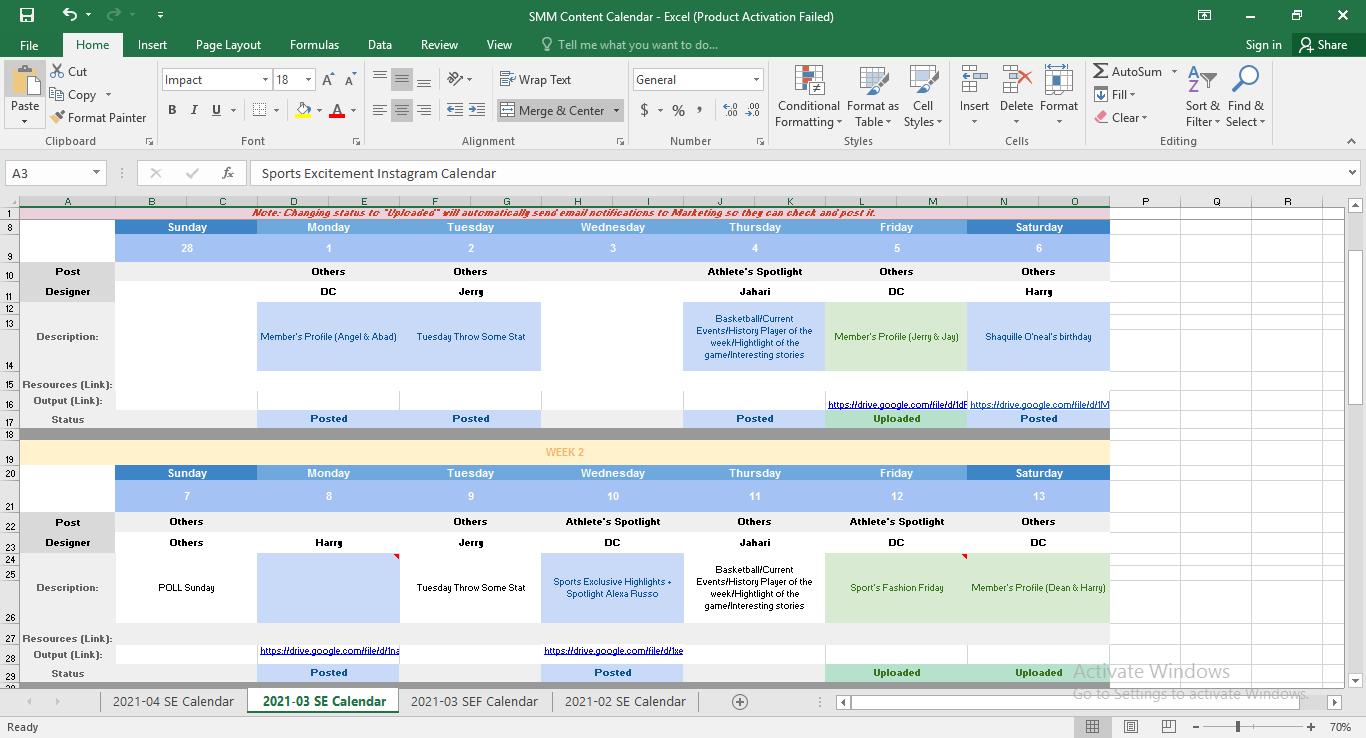Apply Comma Style number format

click(702, 110)
